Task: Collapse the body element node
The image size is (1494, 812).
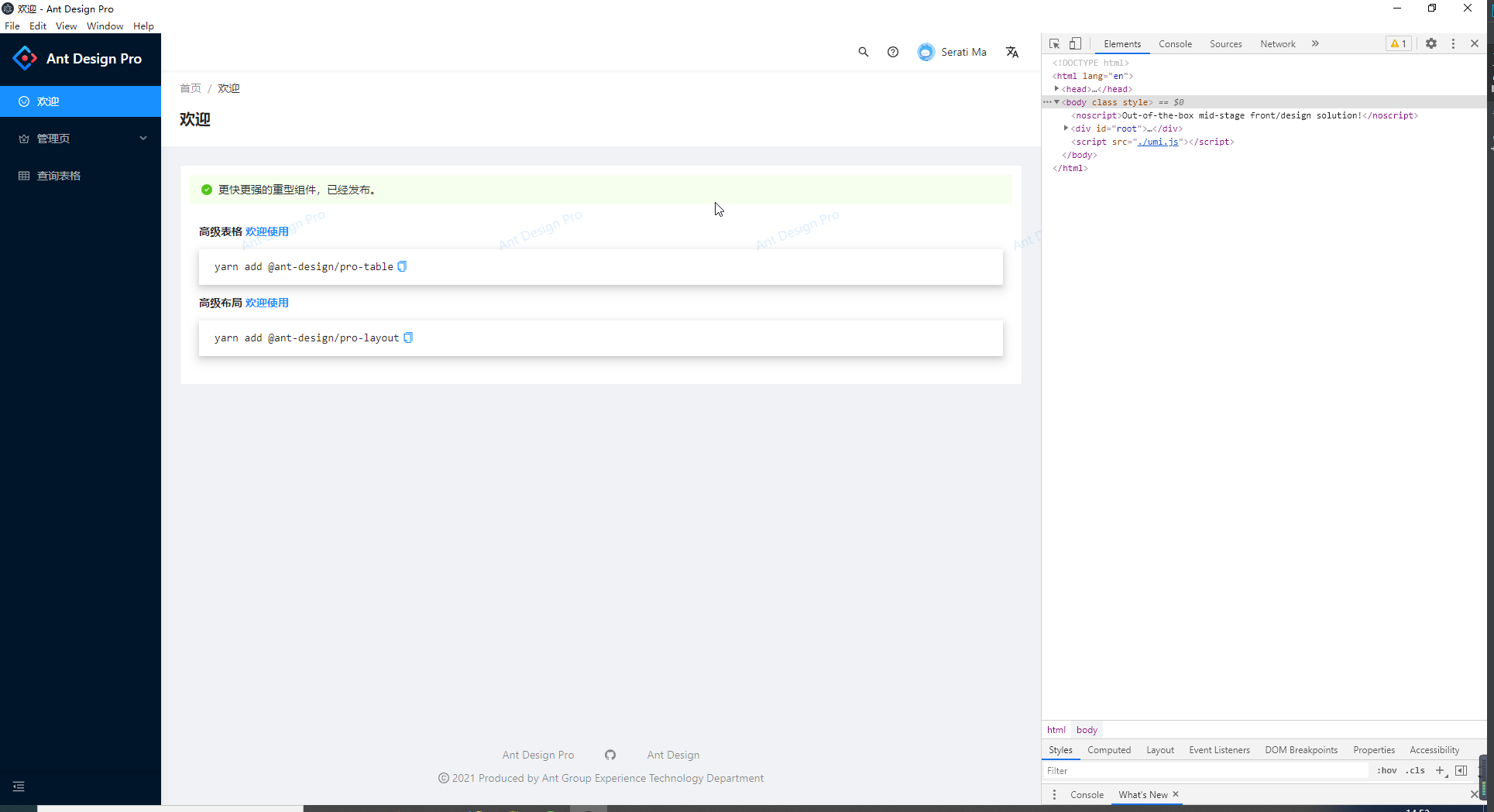Action: 1056,102
